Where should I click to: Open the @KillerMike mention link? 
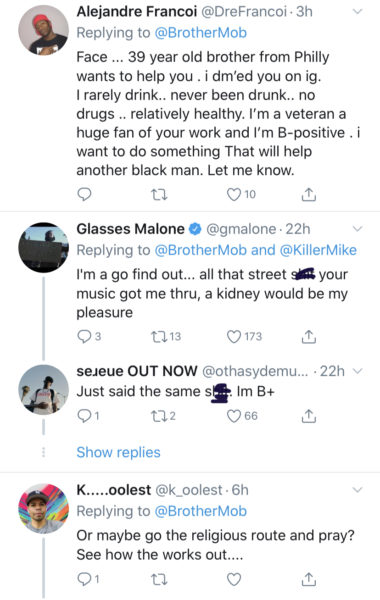pyautogui.click(x=318, y=250)
